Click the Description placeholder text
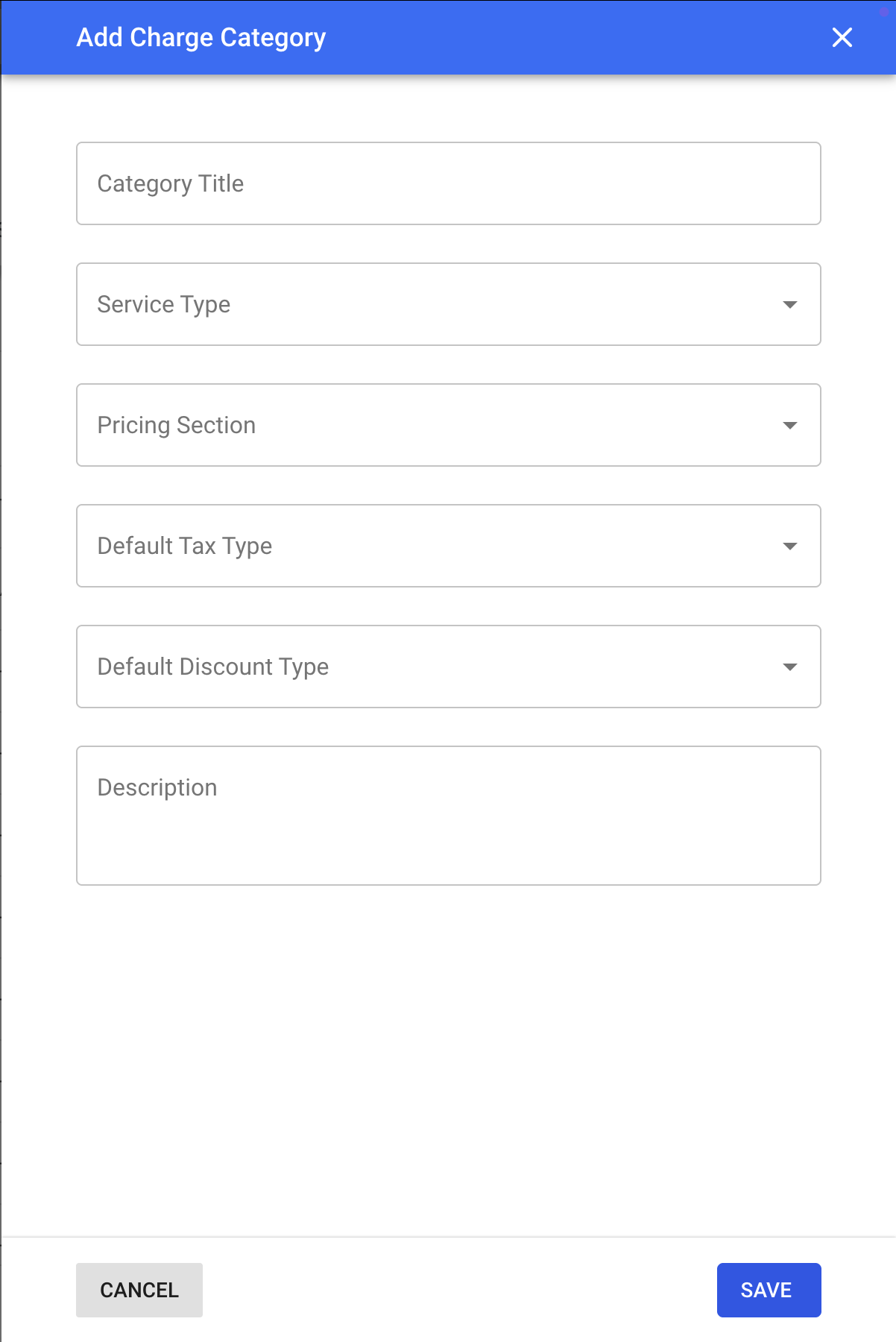This screenshot has height=1342, width=896. (x=157, y=787)
